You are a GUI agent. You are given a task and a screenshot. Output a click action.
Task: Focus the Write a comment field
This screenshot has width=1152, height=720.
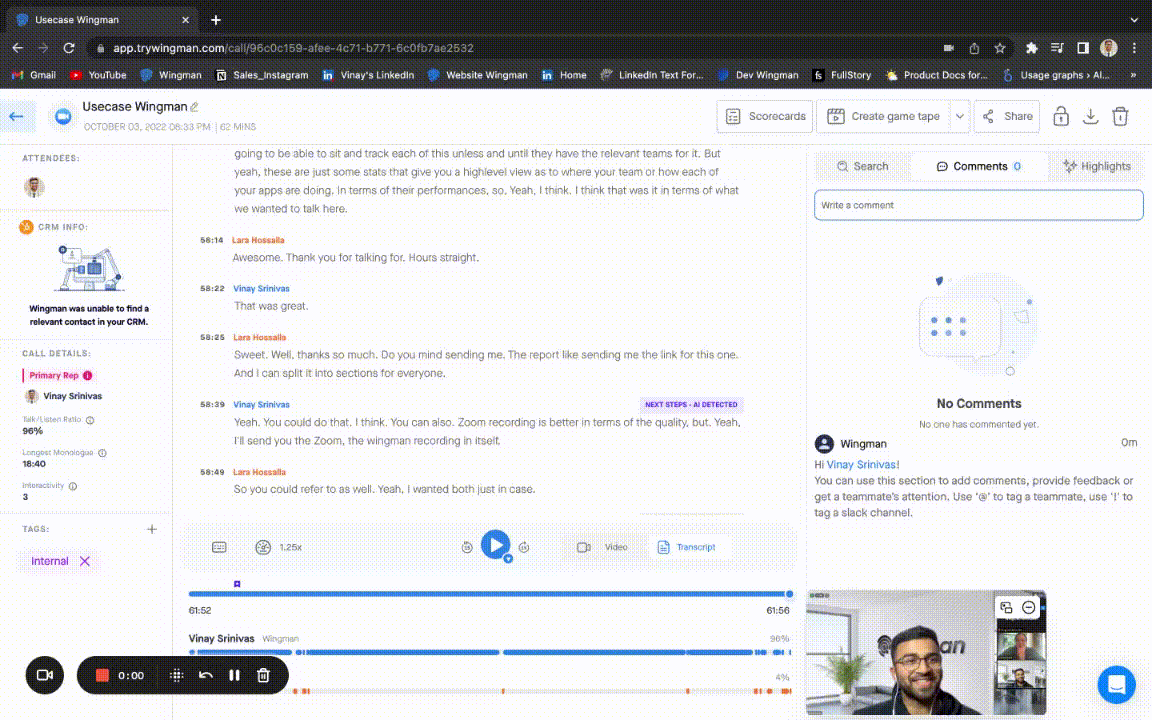[x=979, y=205]
